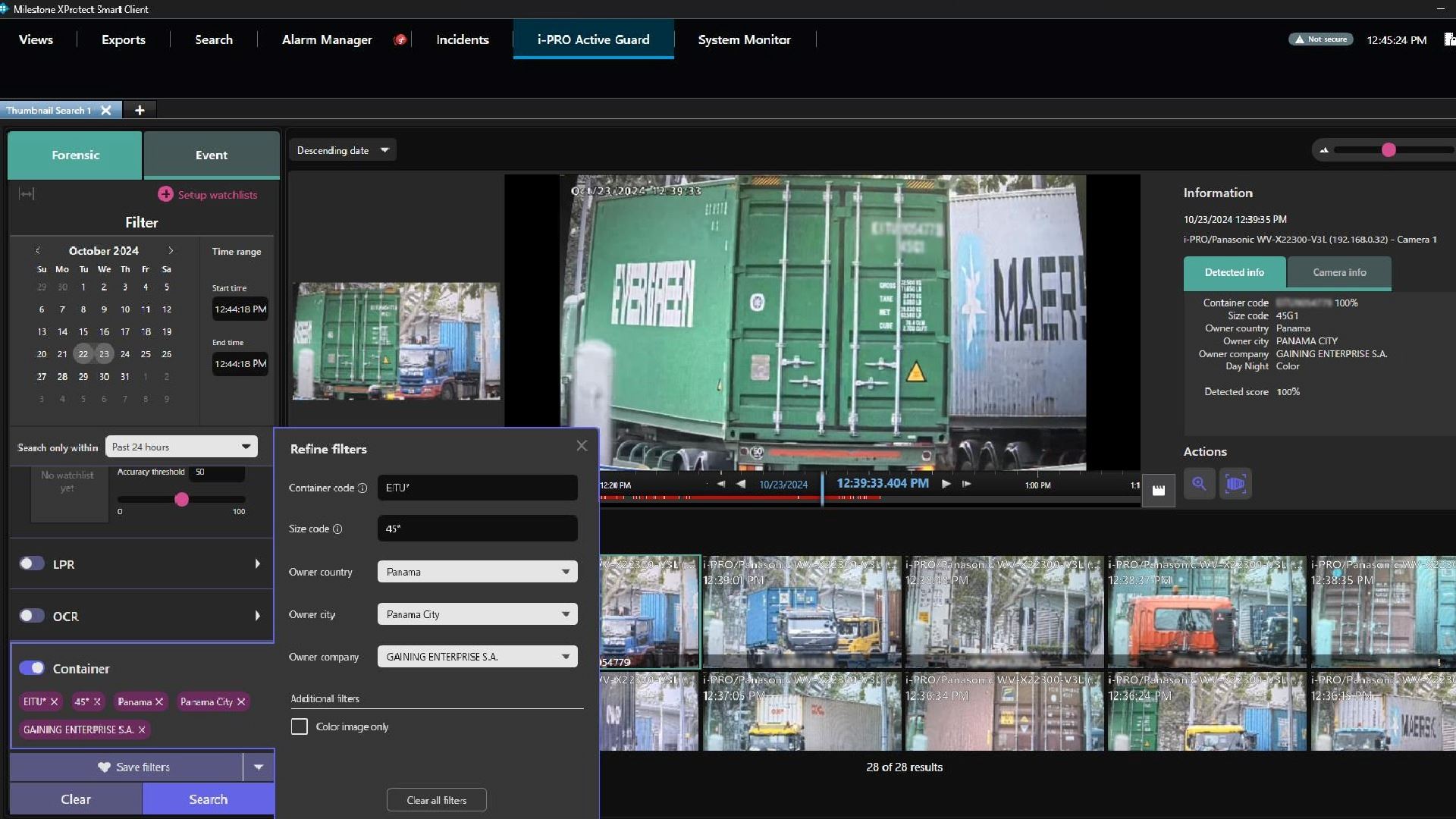Switch to Camera info tab

[x=1339, y=272]
